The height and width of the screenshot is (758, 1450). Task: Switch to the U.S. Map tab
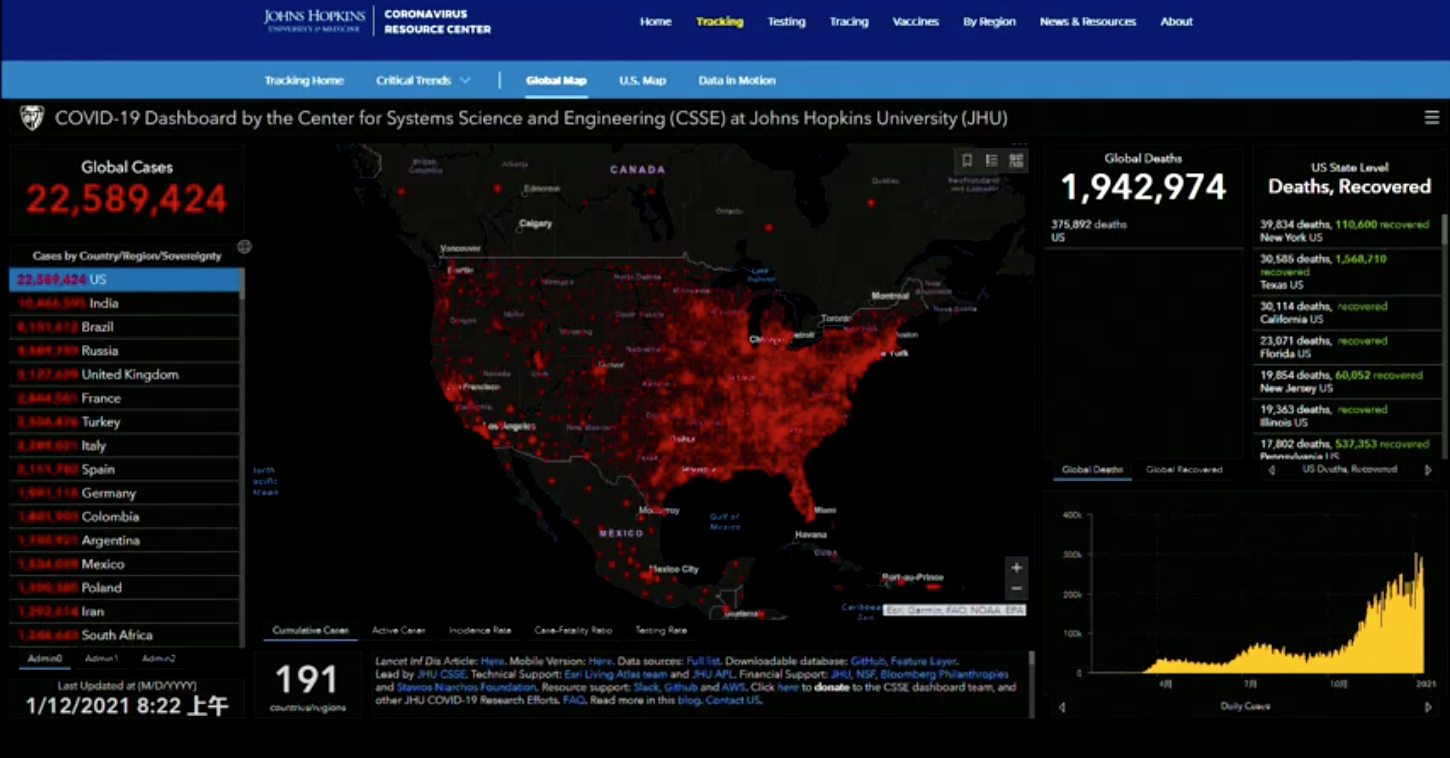642,80
